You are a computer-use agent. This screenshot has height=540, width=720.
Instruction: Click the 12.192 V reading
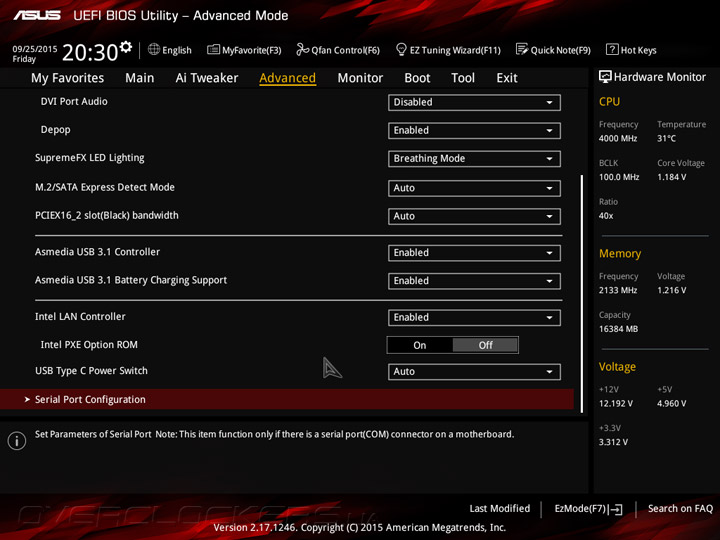click(x=616, y=404)
